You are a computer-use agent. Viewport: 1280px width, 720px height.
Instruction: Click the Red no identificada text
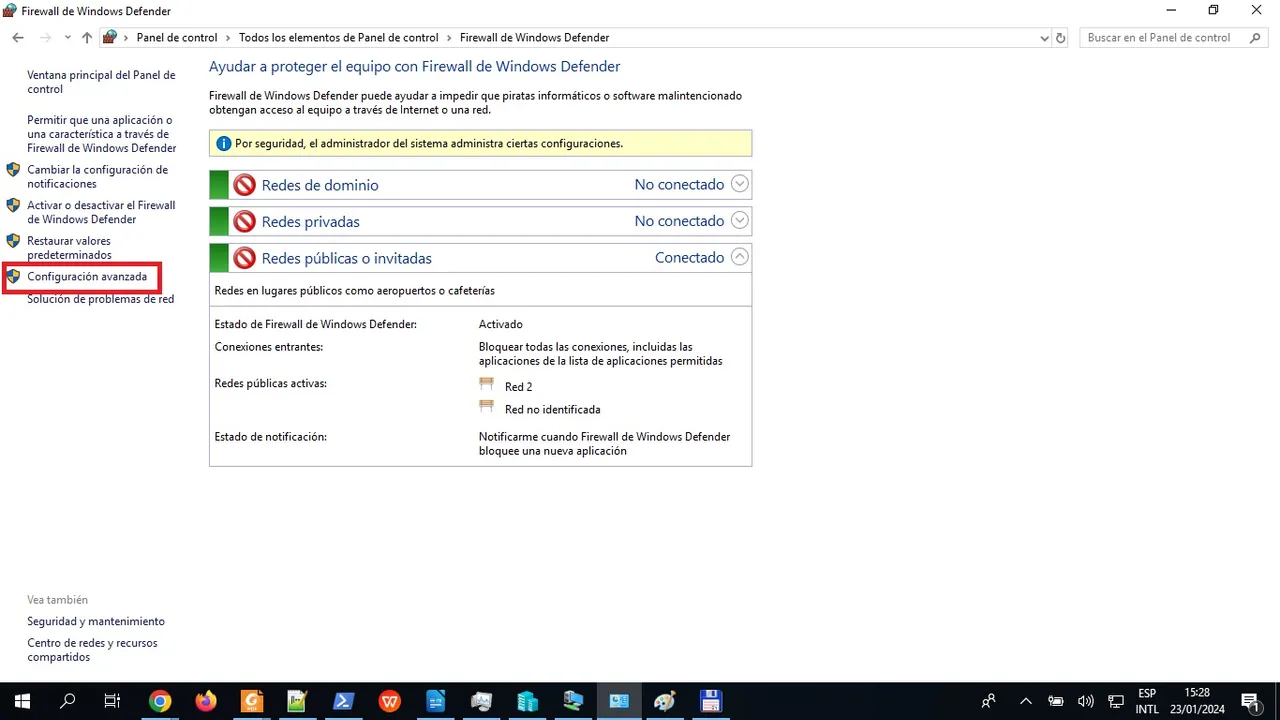(x=553, y=409)
